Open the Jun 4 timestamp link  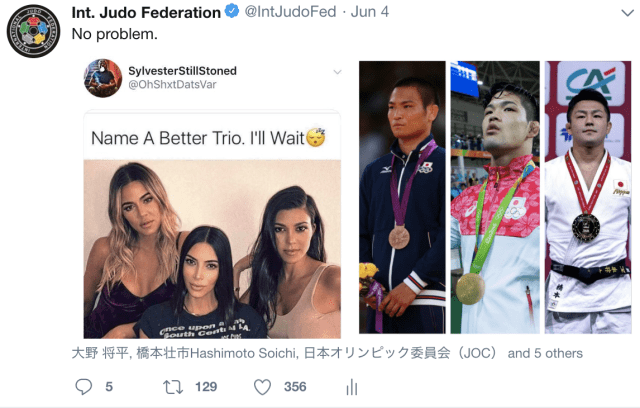click(x=370, y=12)
